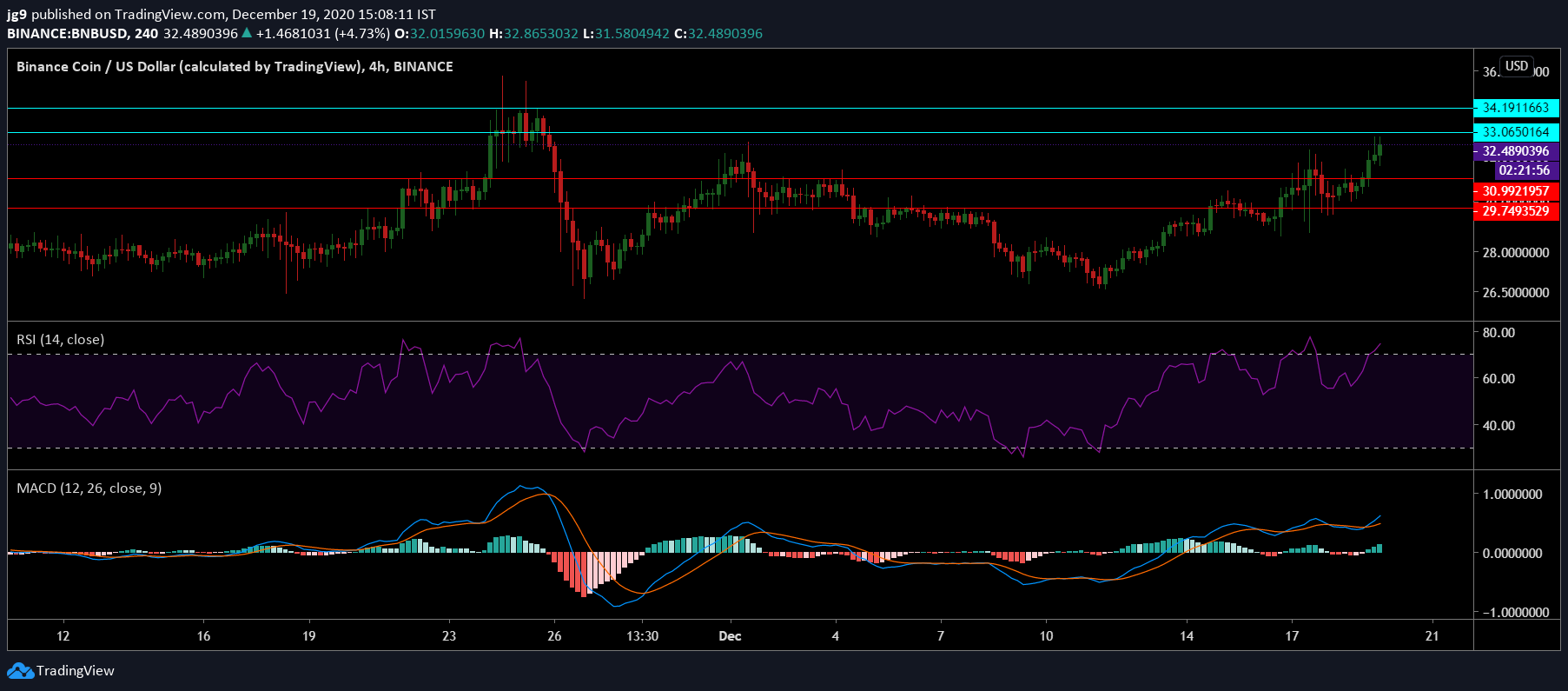Click the TradingView text link at bottom
The width and height of the screenshot is (1568, 691).
(76, 671)
